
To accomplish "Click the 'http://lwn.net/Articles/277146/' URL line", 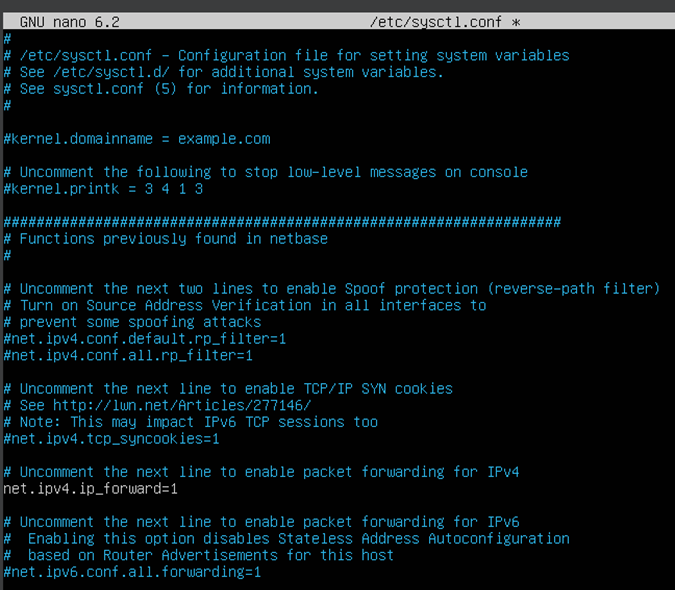I will pyautogui.click(x=157, y=405).
